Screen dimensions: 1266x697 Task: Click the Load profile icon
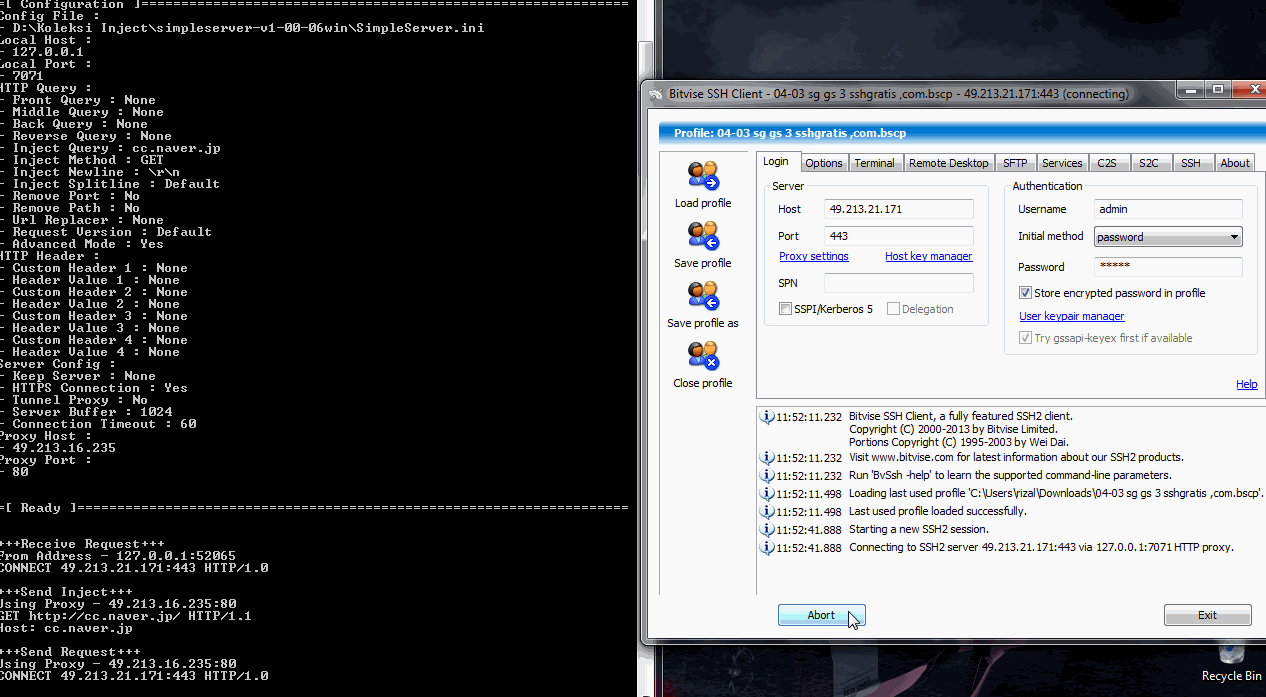703,175
